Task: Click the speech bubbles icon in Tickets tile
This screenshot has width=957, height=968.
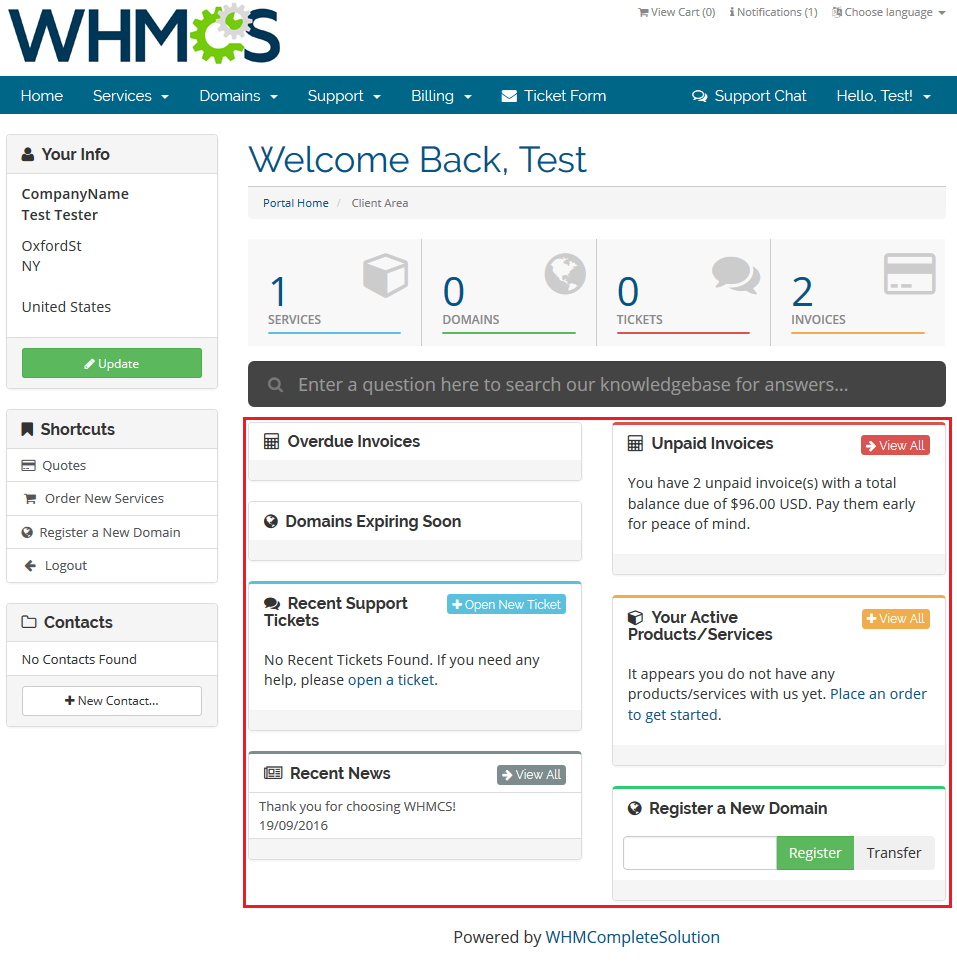Action: tap(735, 275)
